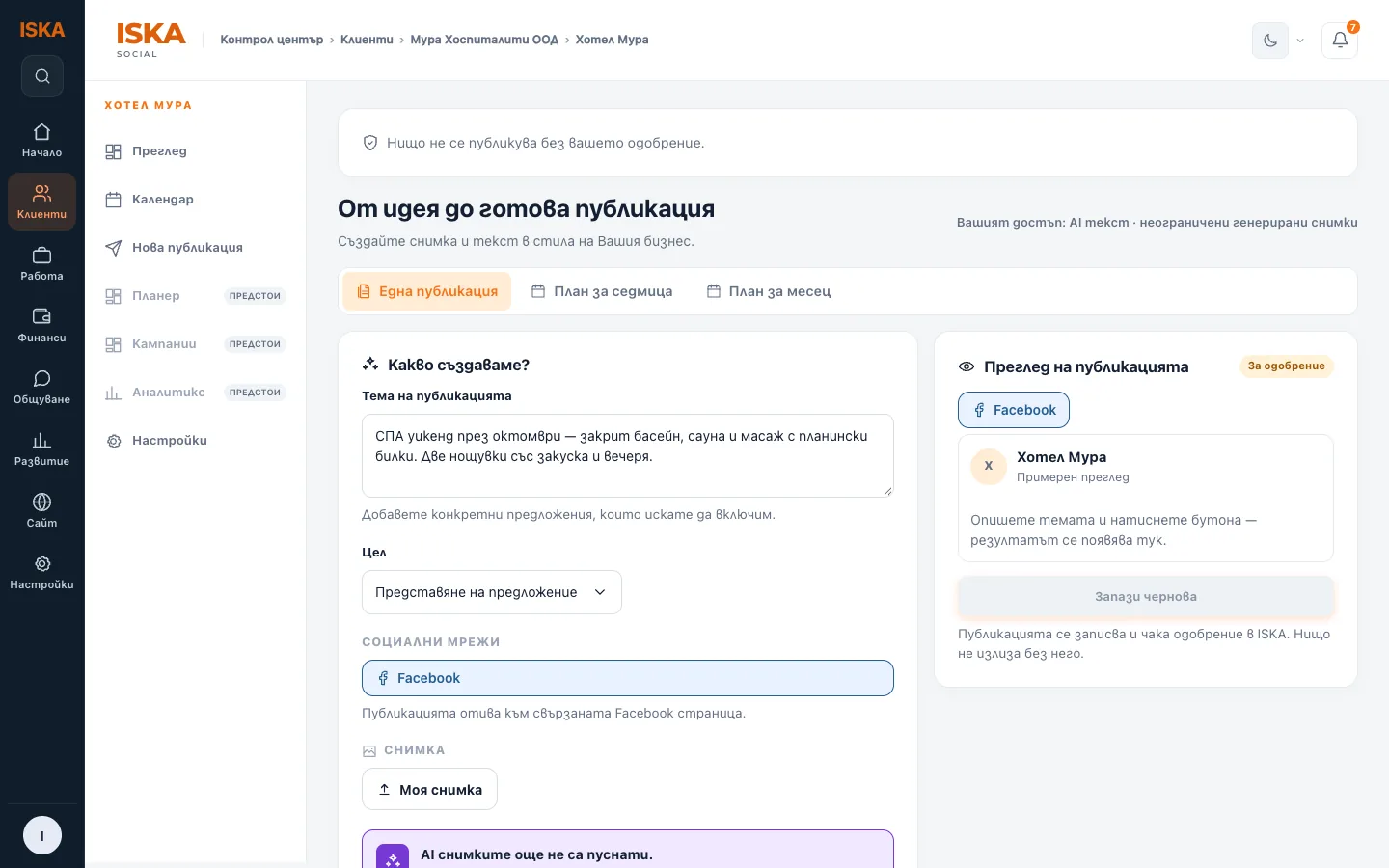
Task: Toggle the Facebook social network option
Action: [628, 678]
